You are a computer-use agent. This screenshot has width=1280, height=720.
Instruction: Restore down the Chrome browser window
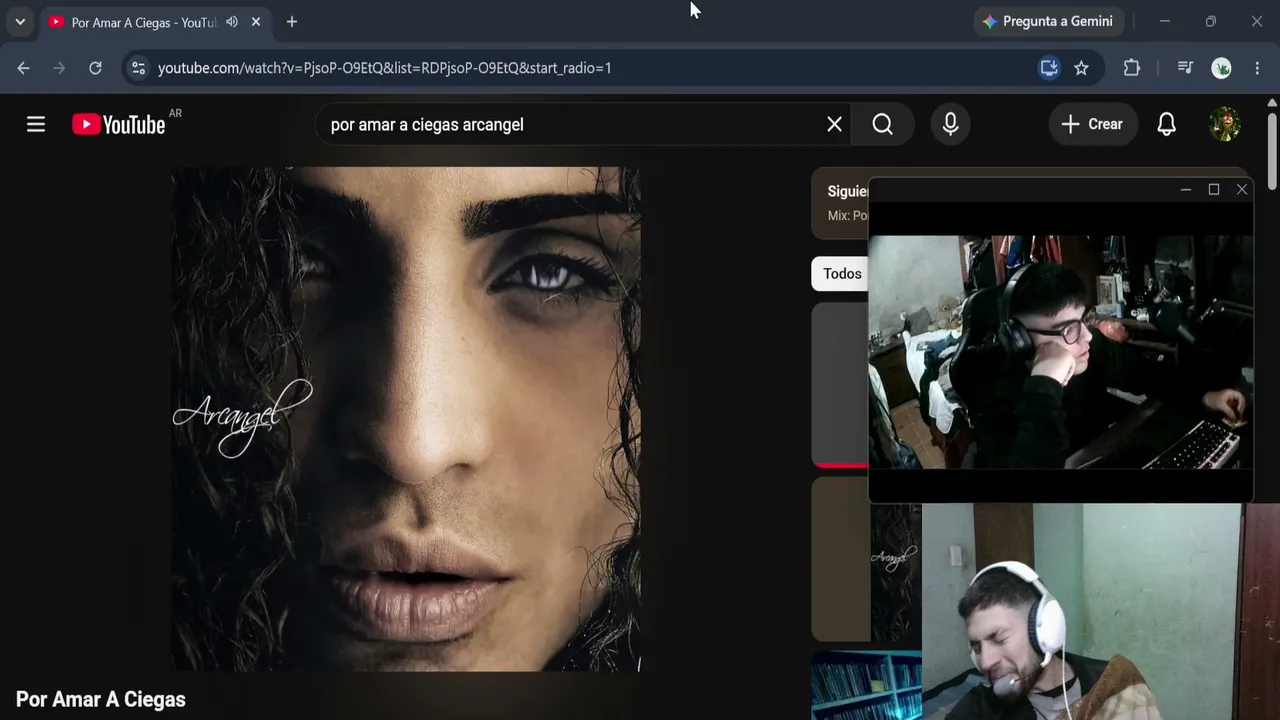[1211, 21]
